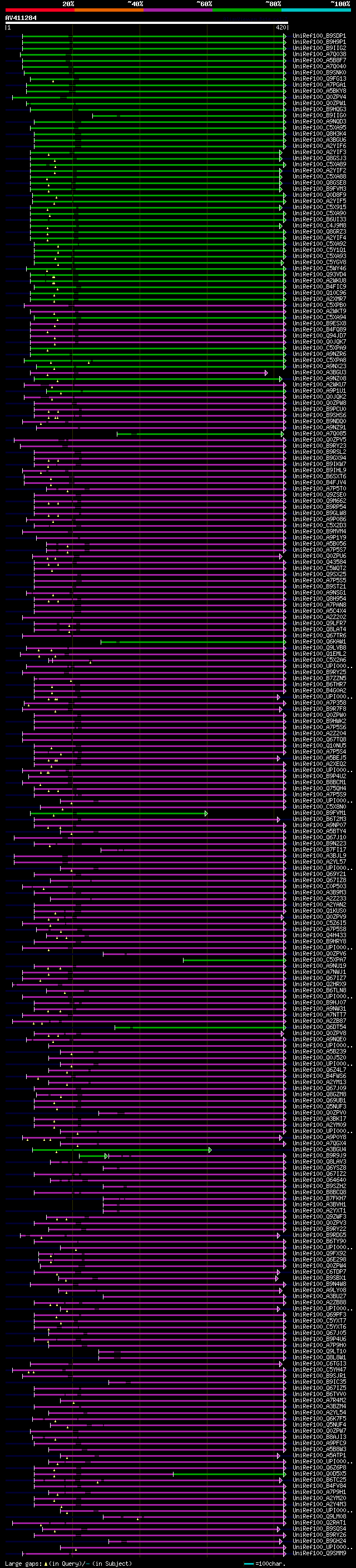Open hit UniRef100_B9H9P1

319,42
